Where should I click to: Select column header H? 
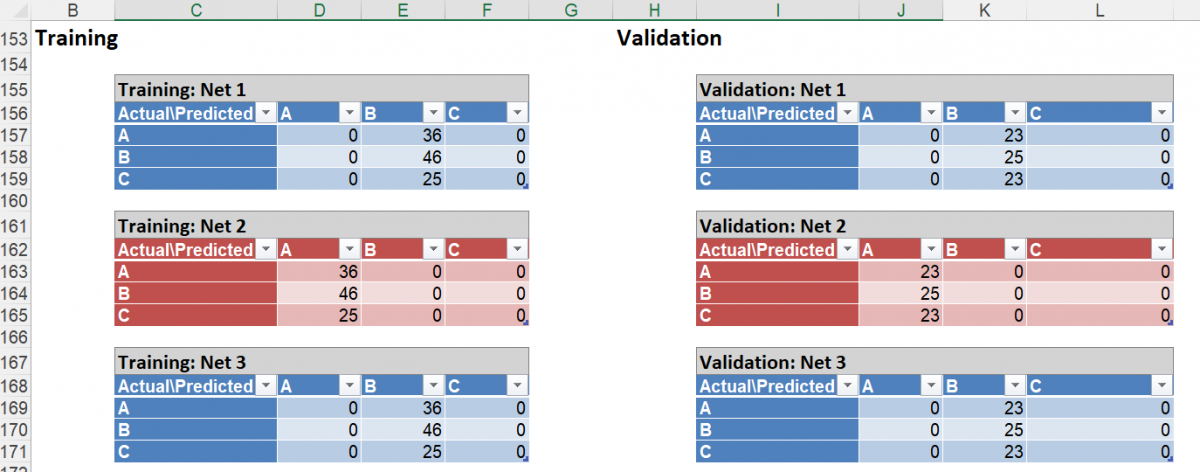[654, 10]
